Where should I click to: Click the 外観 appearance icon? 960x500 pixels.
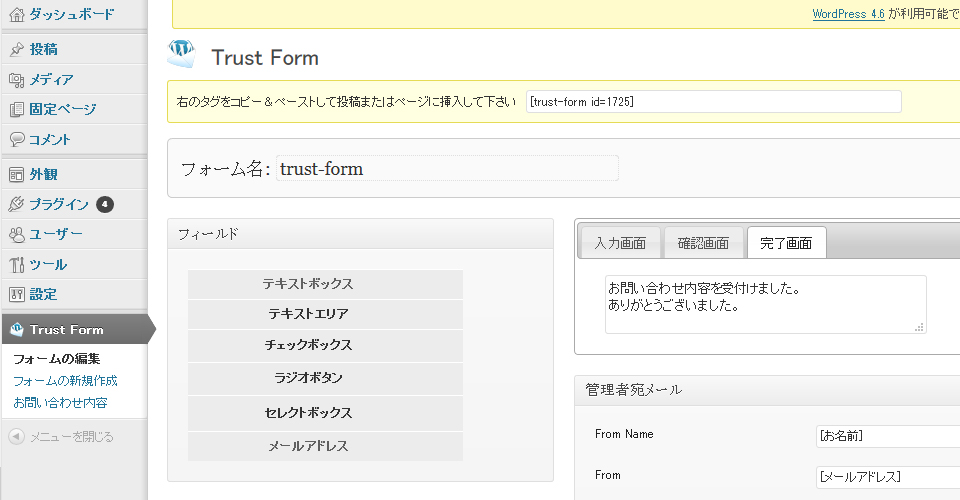click(17, 174)
